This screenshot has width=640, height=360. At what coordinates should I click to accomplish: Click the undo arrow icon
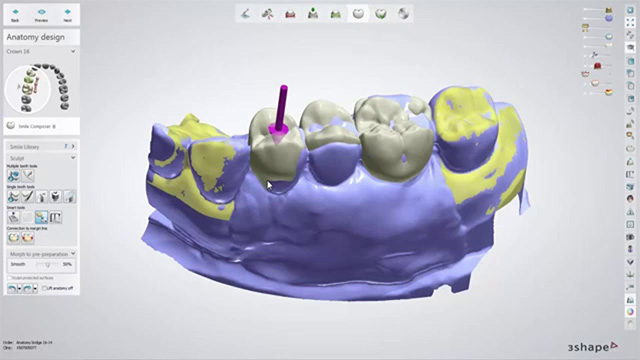point(12,289)
